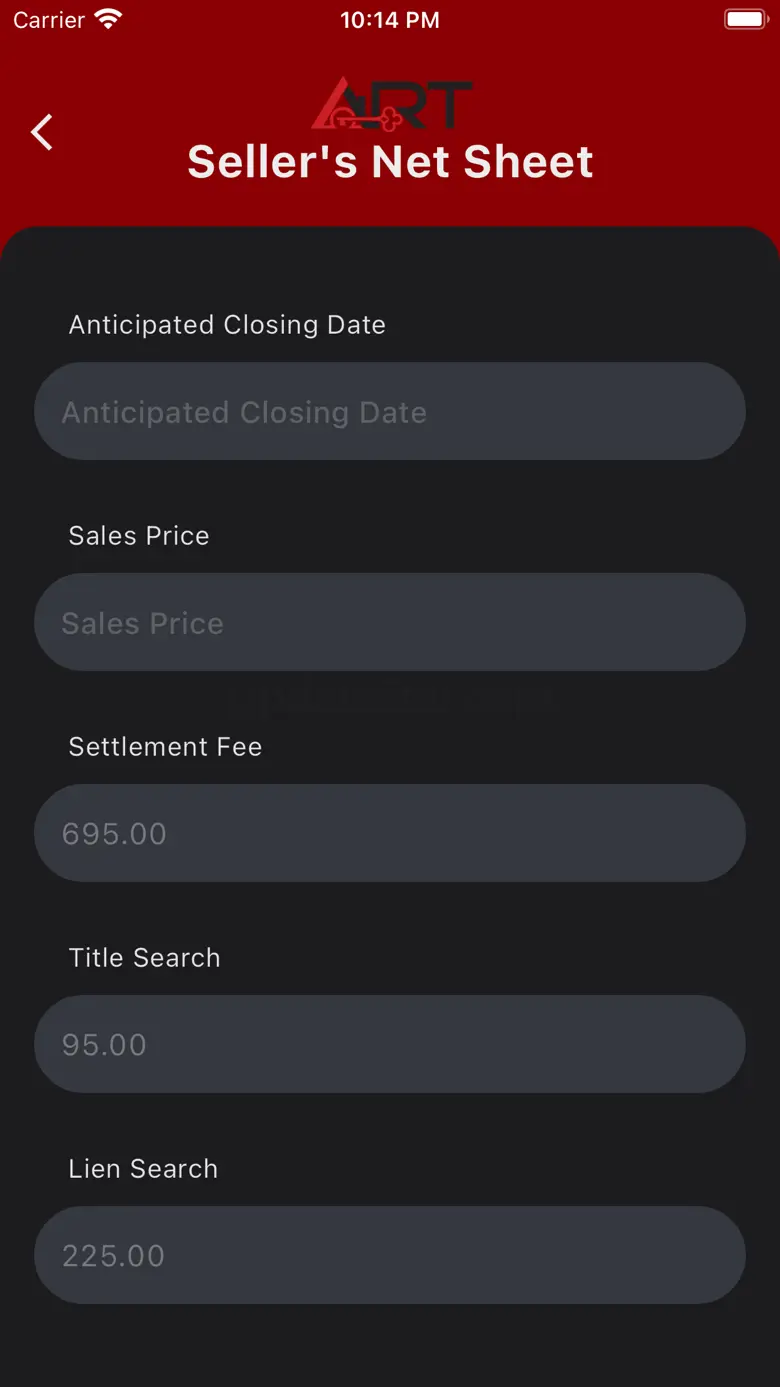Image resolution: width=780 pixels, height=1387 pixels.
Task: Tap the Wi-Fi status icon
Action: tap(107, 20)
